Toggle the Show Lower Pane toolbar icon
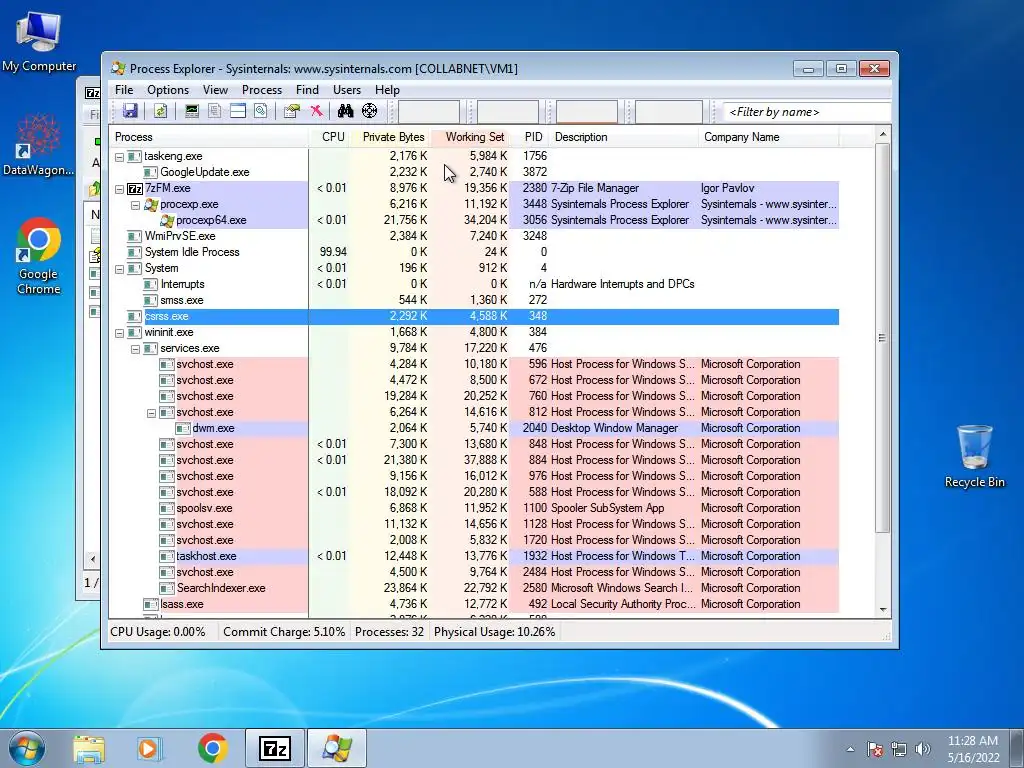The width and height of the screenshot is (1024, 768). coord(238,111)
